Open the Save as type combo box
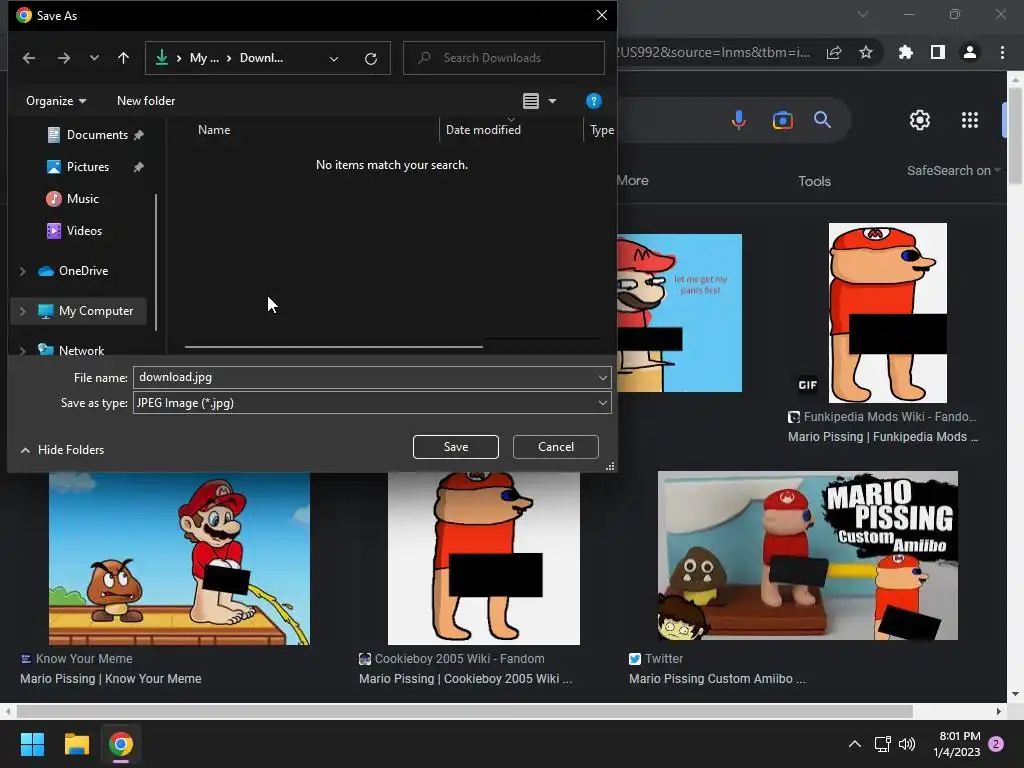The image size is (1024, 768). (372, 403)
